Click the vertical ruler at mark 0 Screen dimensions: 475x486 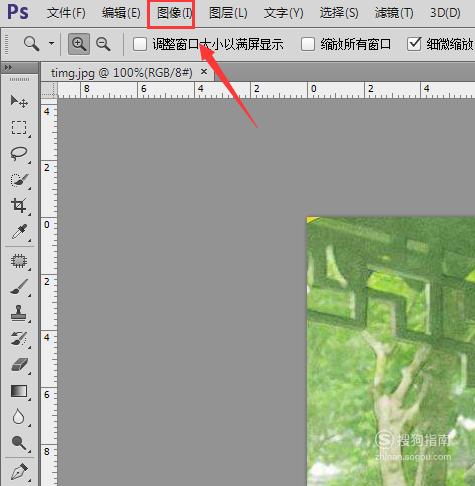pos(47,225)
